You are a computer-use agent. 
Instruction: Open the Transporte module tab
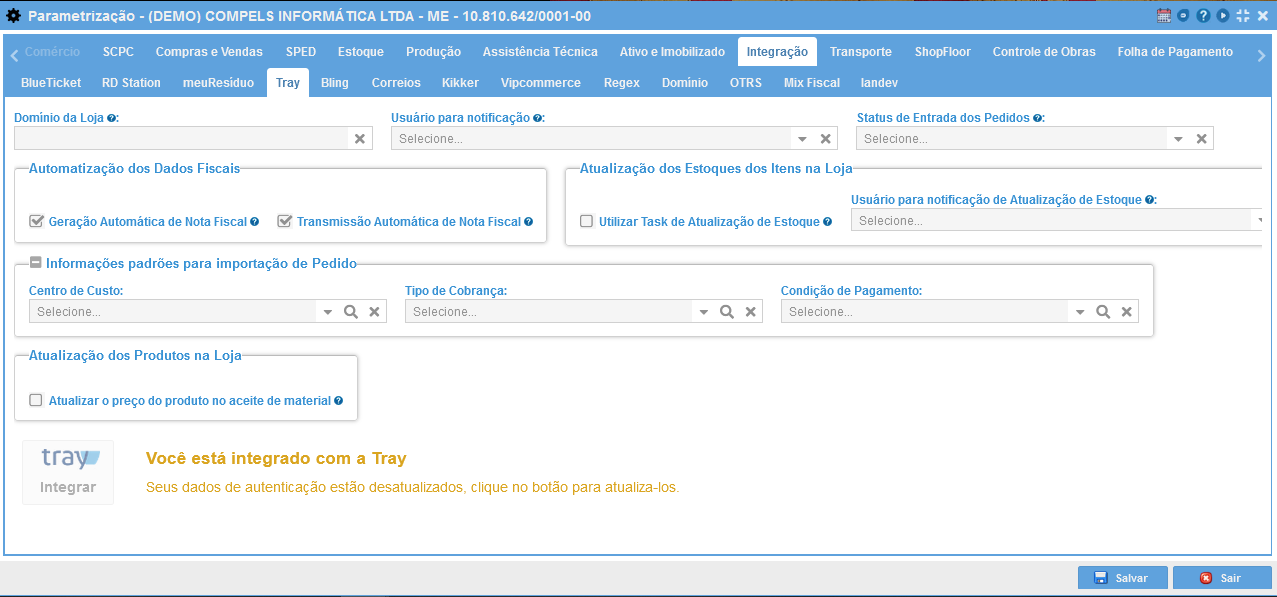tap(861, 52)
